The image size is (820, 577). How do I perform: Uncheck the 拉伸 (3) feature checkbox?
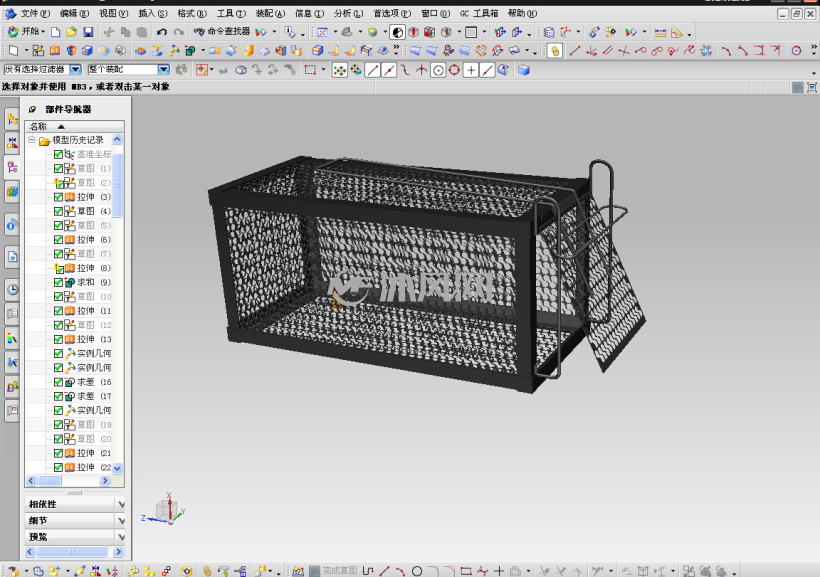59,197
